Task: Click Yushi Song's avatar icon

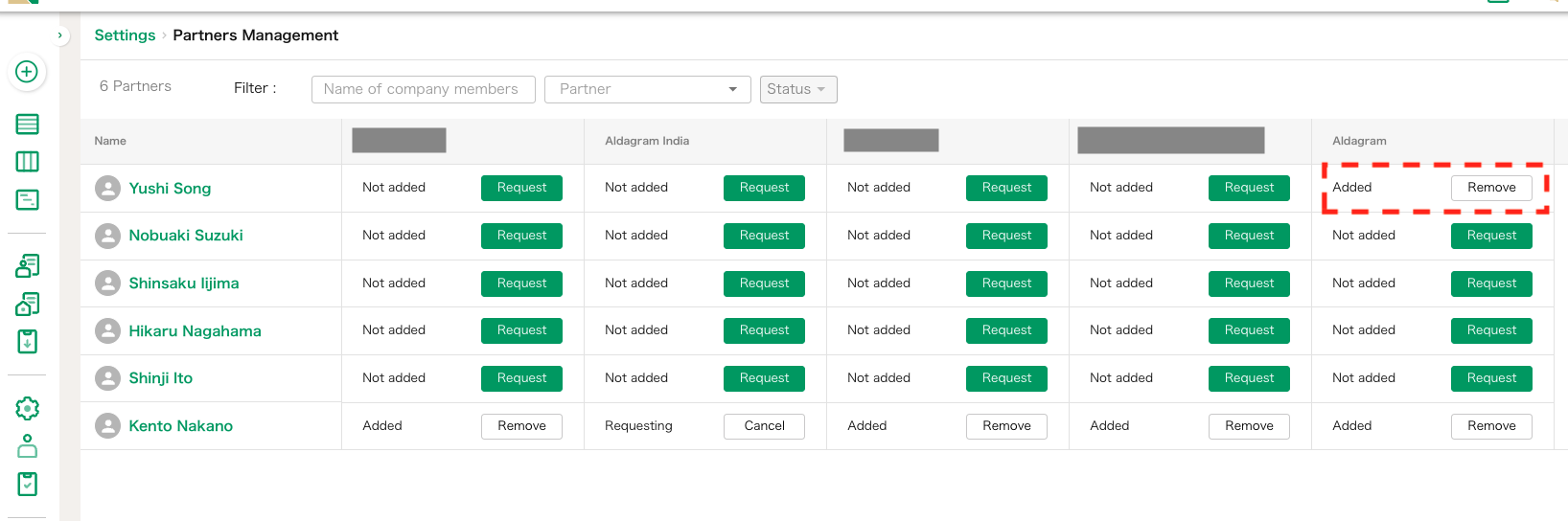Action: [108, 189]
